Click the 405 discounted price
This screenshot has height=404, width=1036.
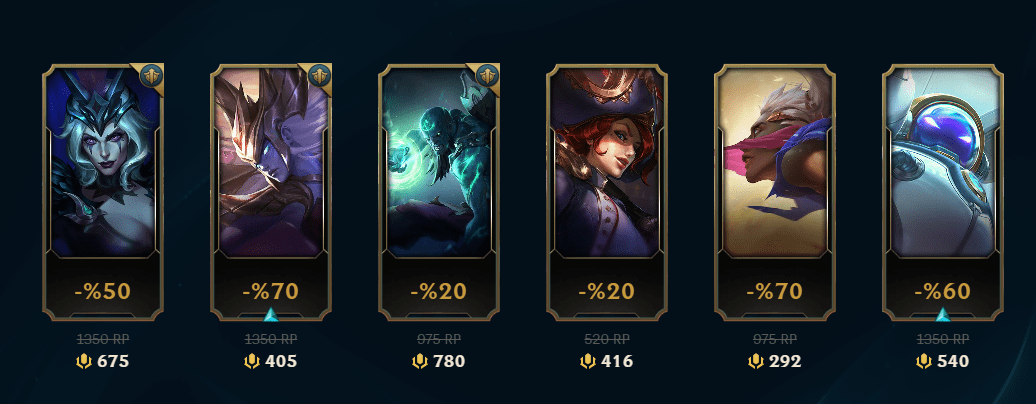click(x=281, y=362)
